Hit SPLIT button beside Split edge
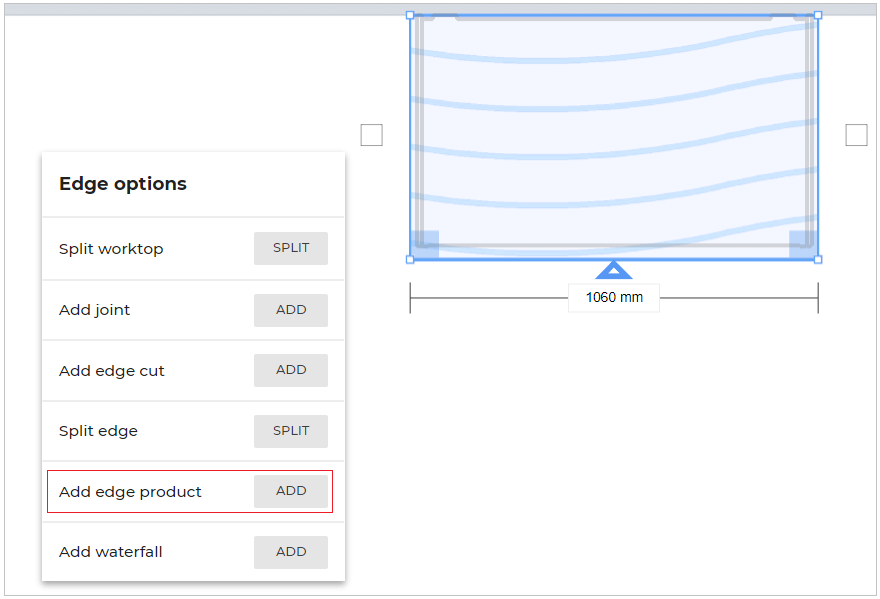Viewport: 880px width, 599px height. click(x=291, y=431)
